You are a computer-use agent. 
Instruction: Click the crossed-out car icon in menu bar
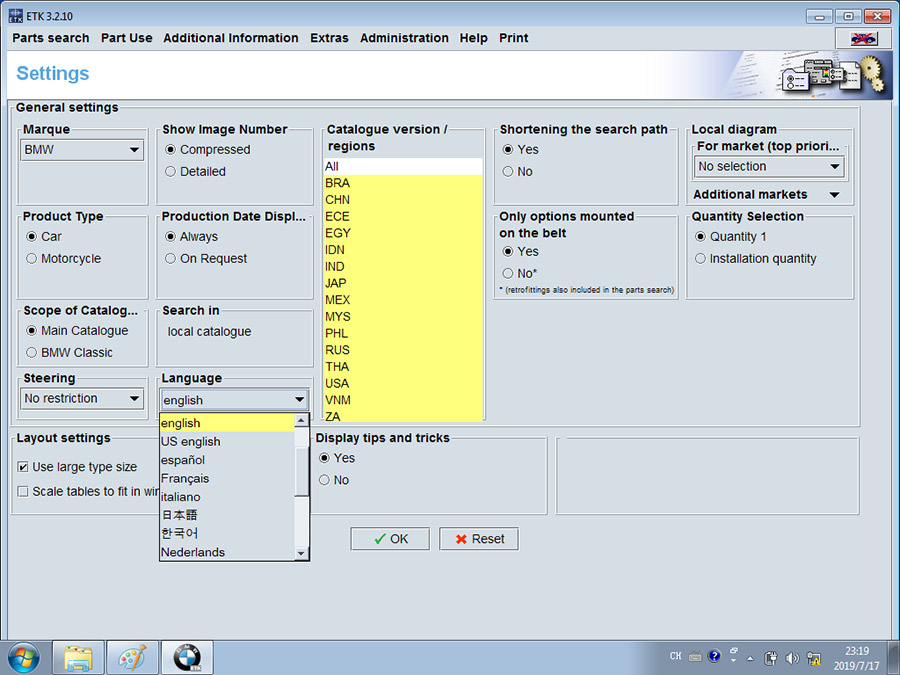click(863, 38)
